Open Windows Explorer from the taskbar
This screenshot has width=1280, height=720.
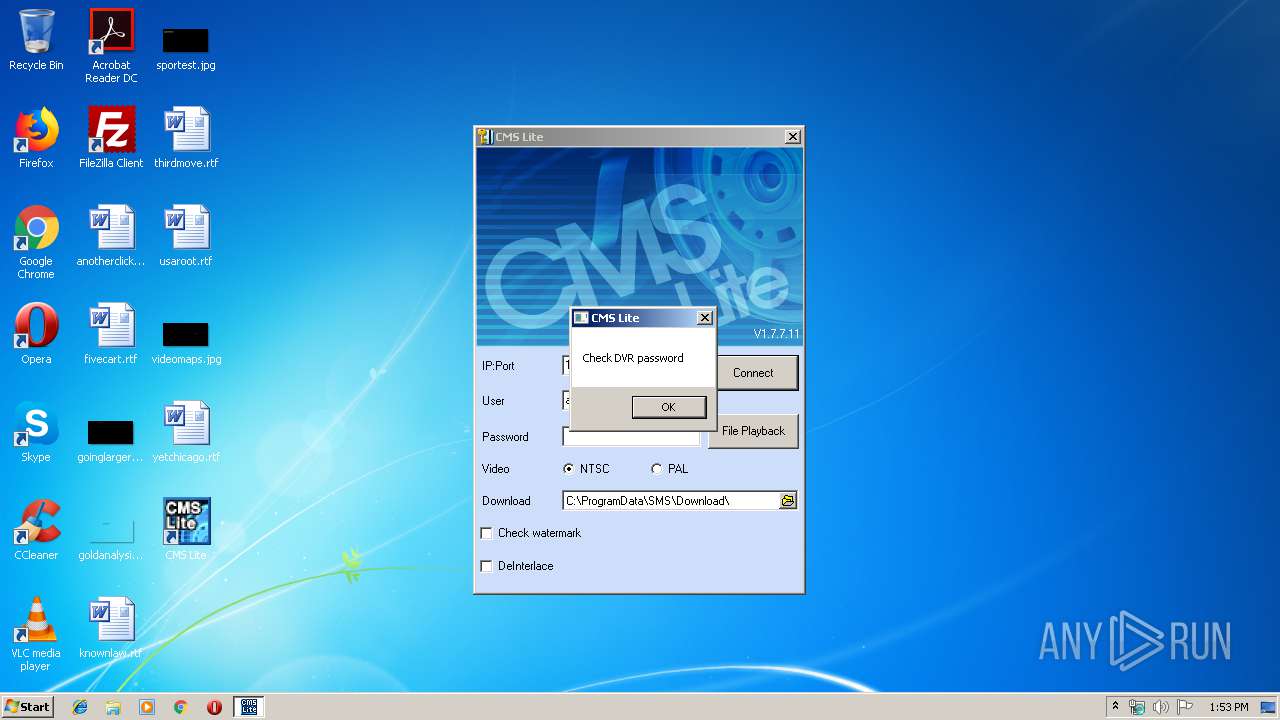click(x=113, y=707)
